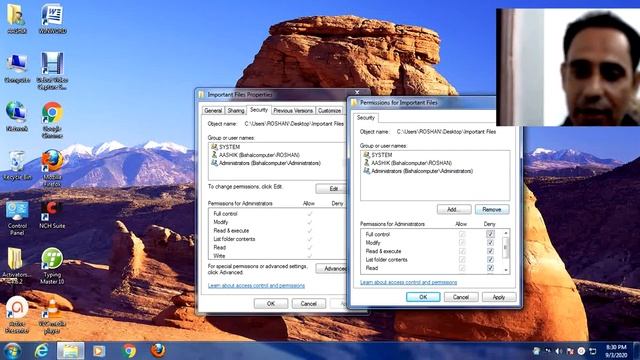640x360 pixels.
Task: Open the Action Center flag tray icon
Action: [x=570, y=351]
